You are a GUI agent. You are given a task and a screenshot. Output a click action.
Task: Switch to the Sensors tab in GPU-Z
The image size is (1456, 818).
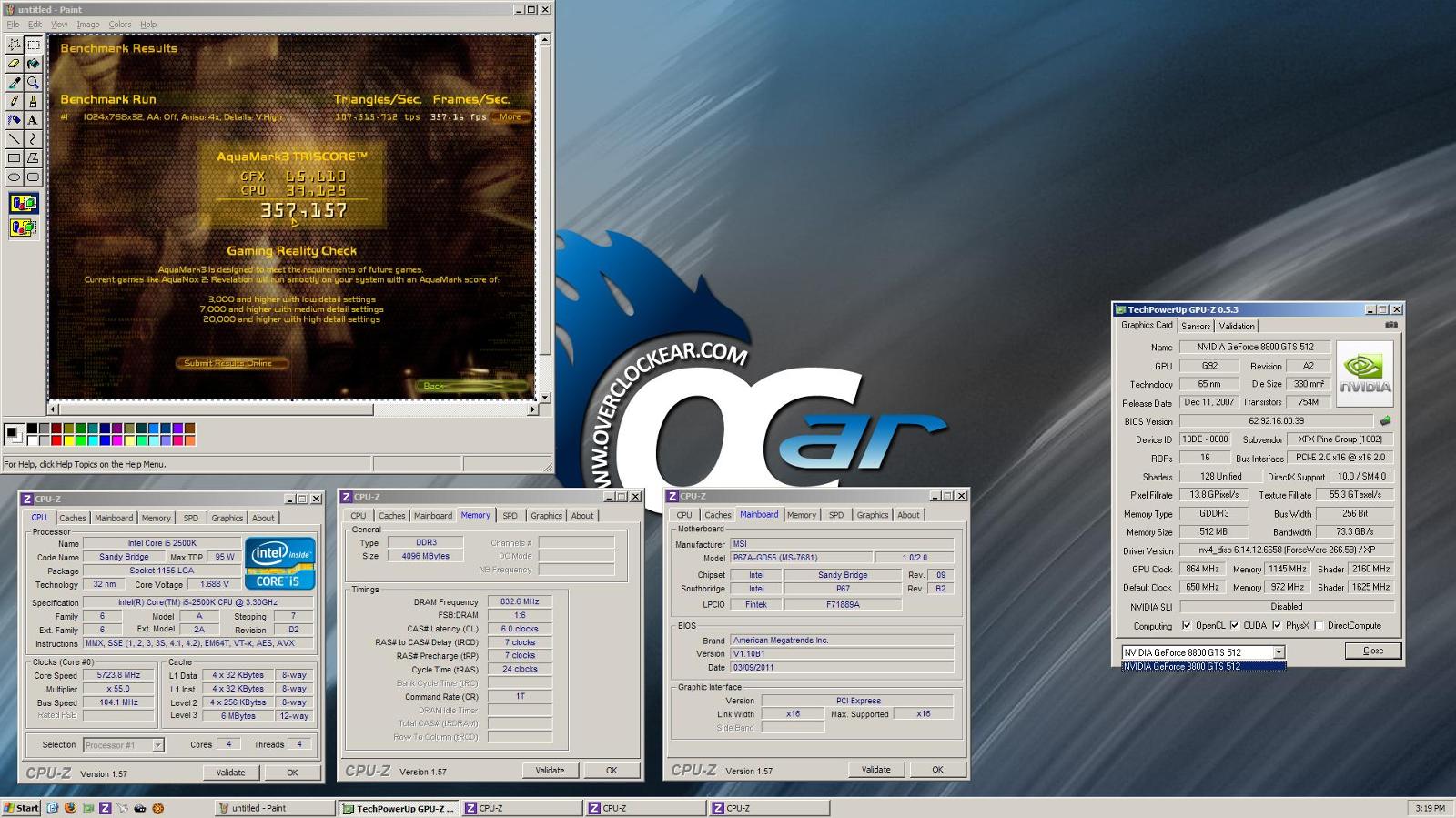click(1196, 326)
